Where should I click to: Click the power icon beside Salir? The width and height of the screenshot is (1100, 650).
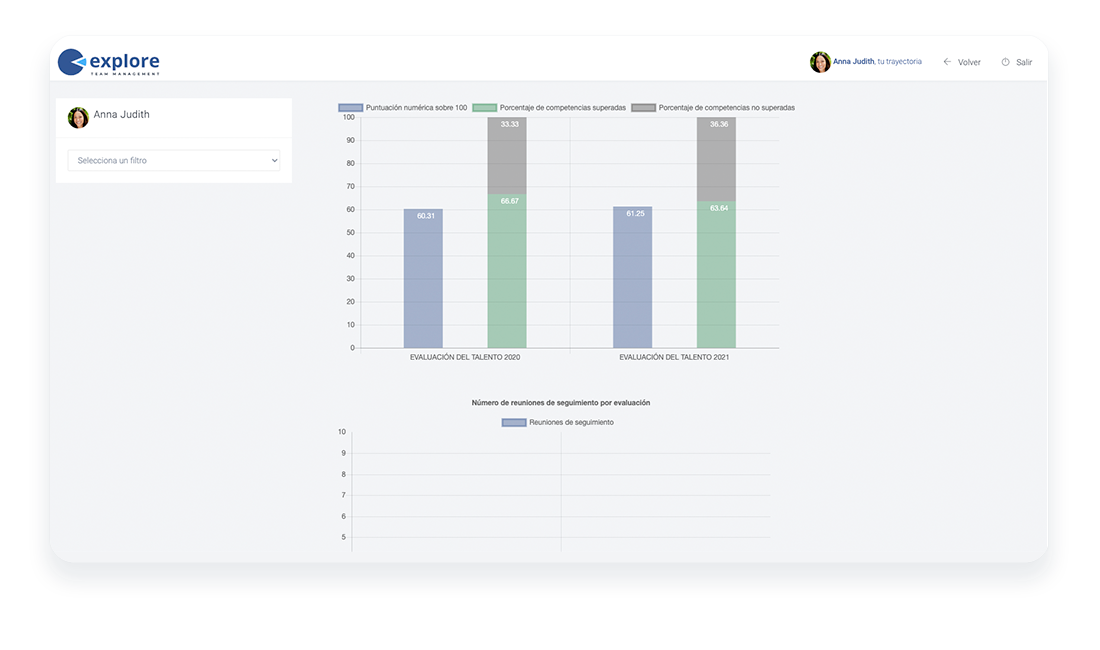1005,62
